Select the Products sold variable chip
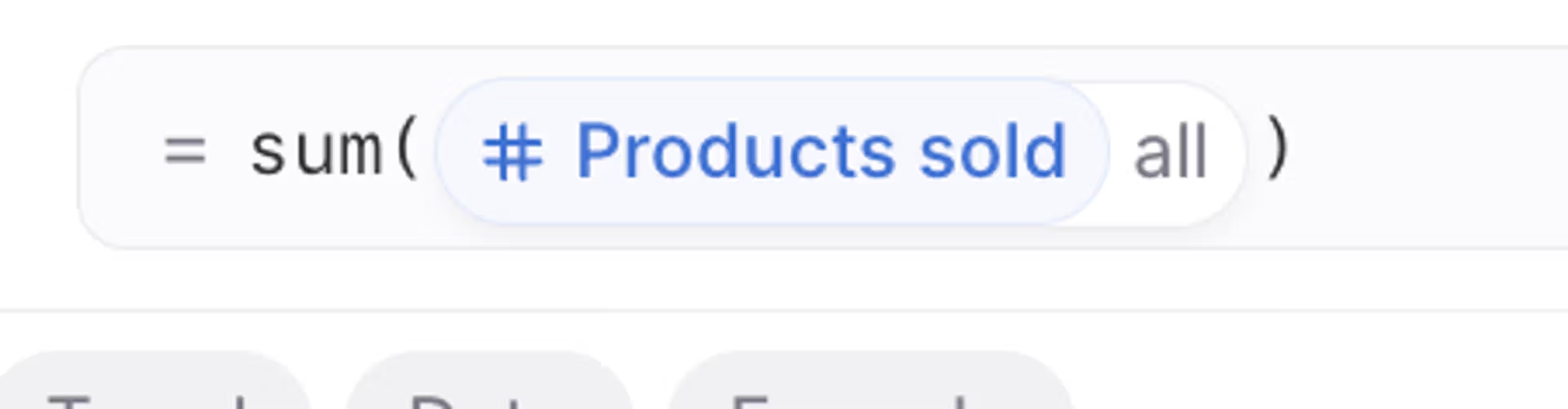 772,151
